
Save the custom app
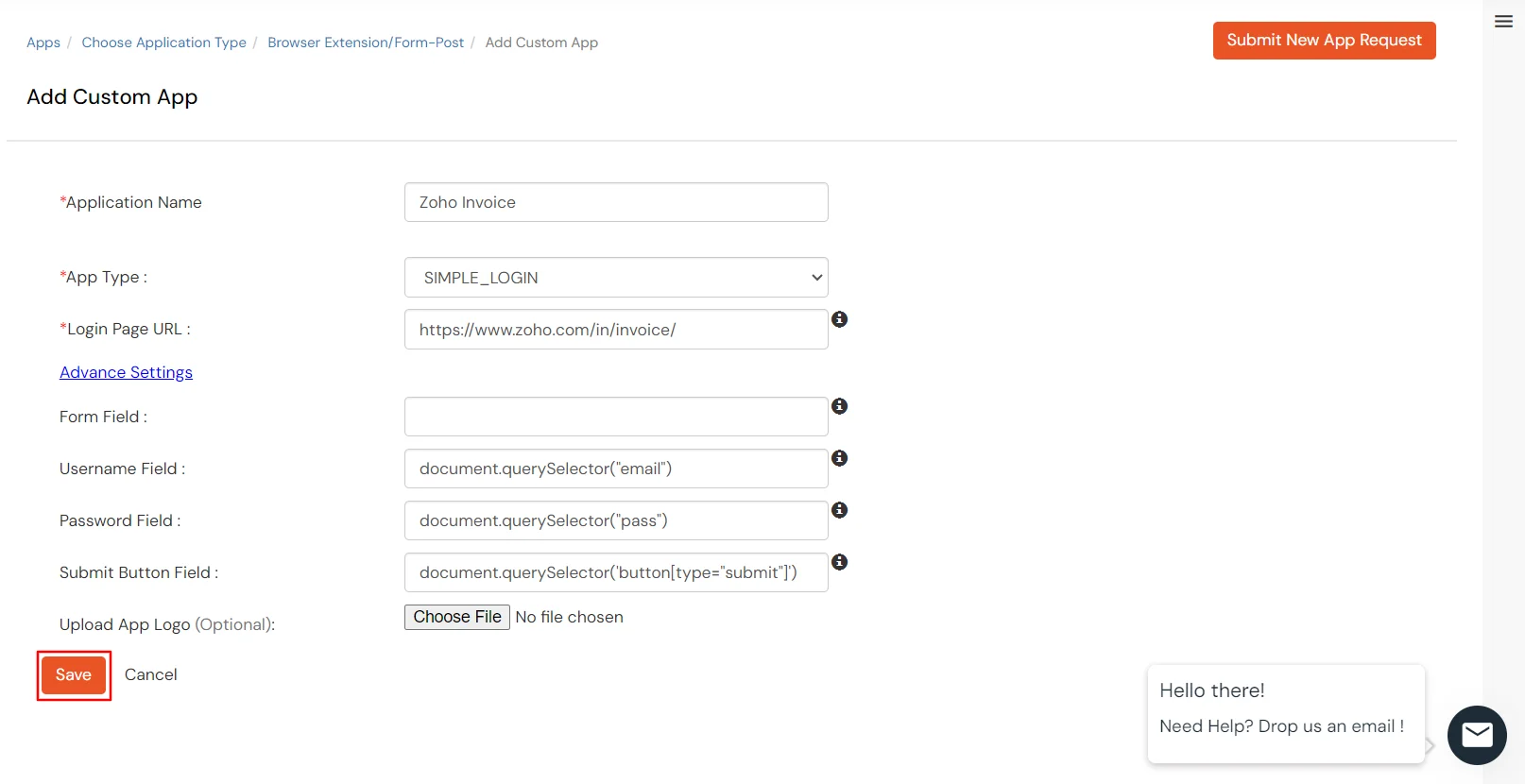point(74,675)
